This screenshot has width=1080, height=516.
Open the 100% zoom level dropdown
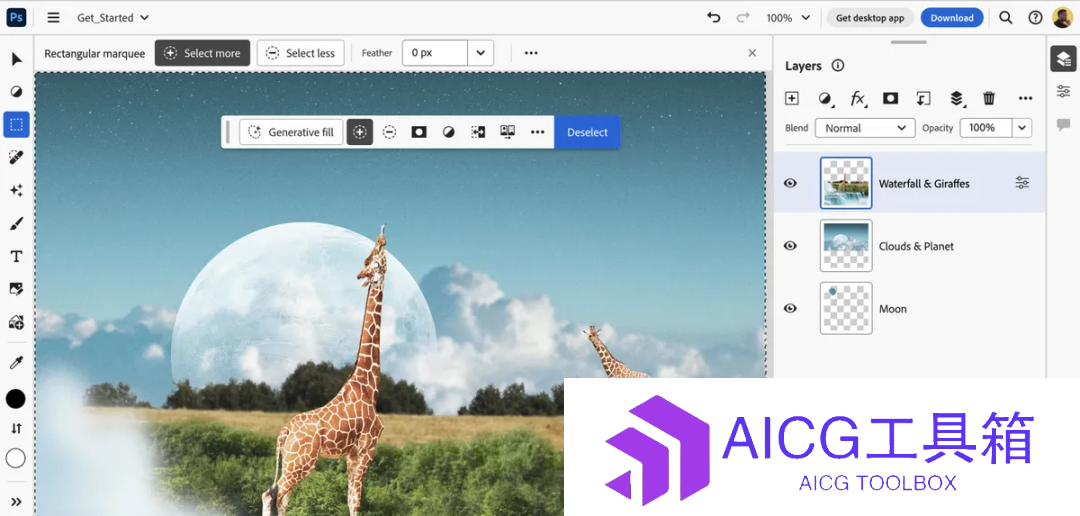tap(788, 18)
